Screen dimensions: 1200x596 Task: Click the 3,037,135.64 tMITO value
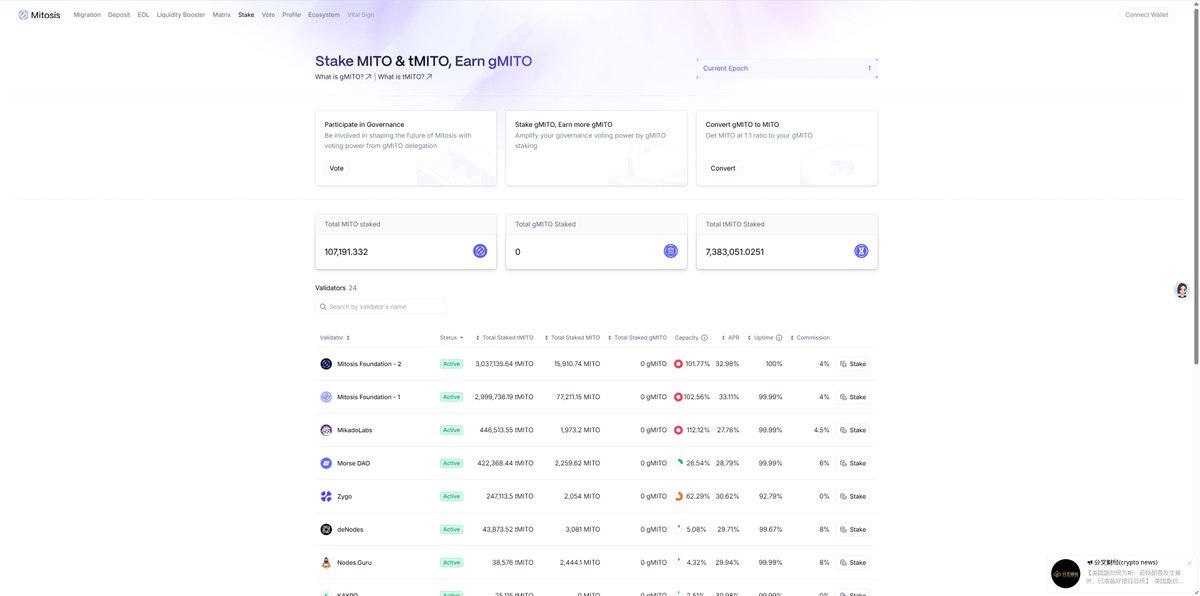tap(504, 364)
